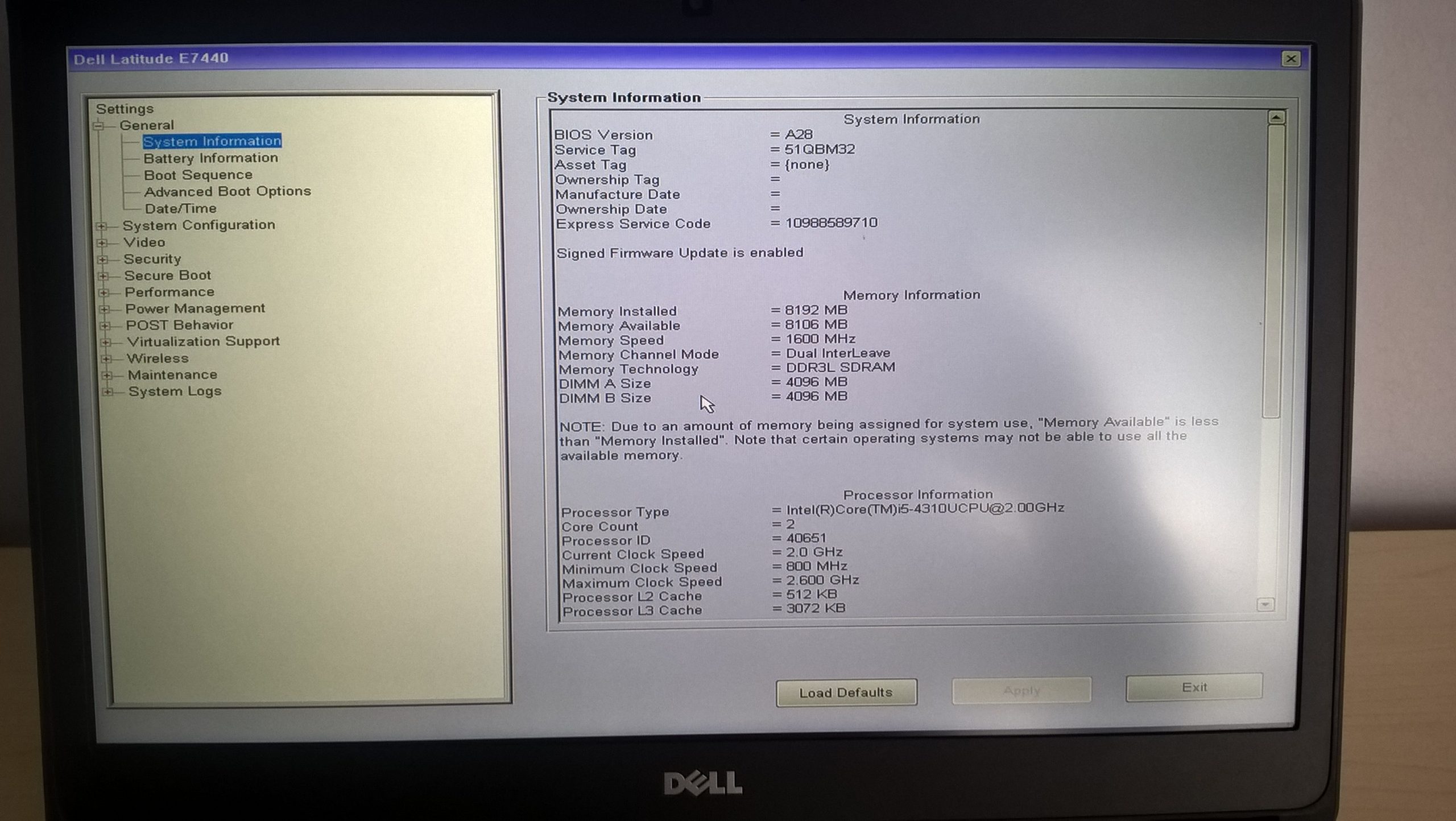Click the Processor ID value 40651
1456x821 pixels.
[806, 538]
